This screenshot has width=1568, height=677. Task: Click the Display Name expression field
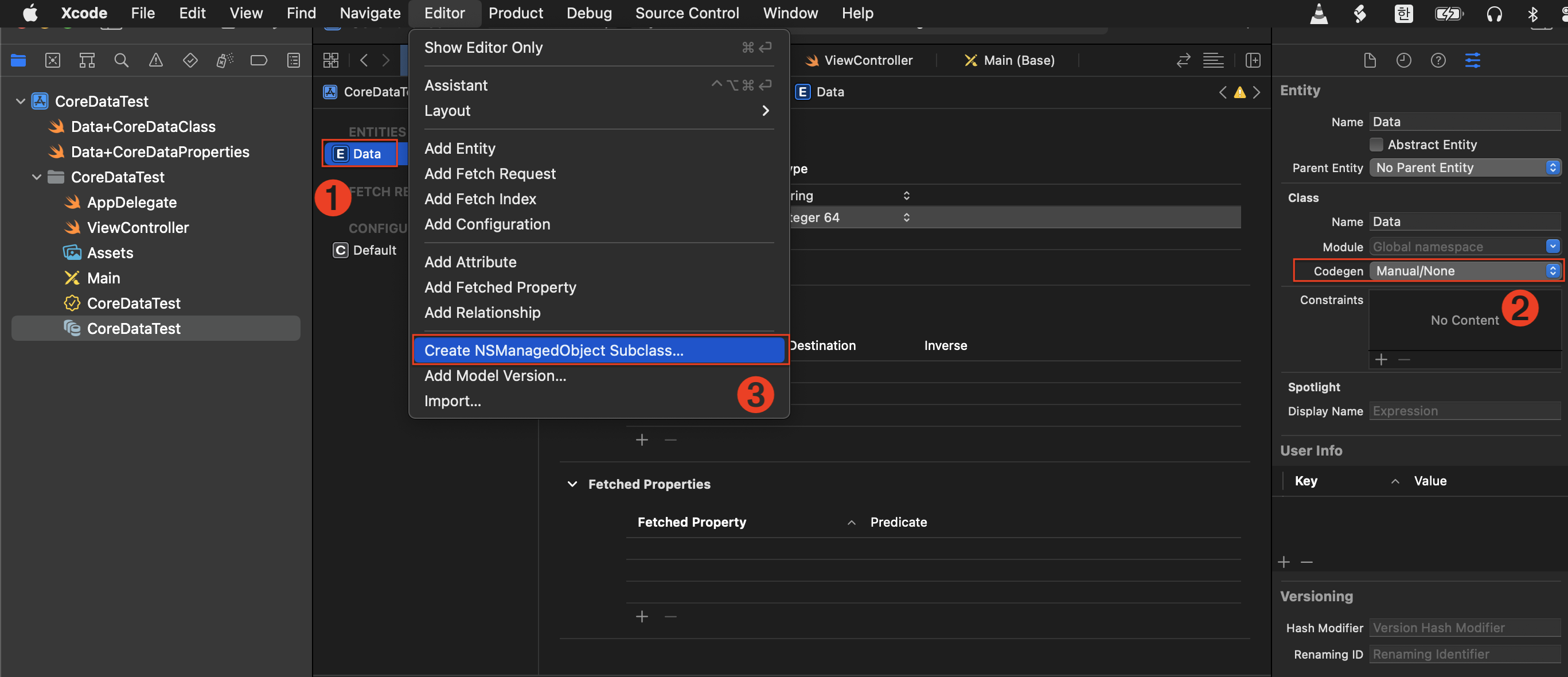coord(1465,411)
